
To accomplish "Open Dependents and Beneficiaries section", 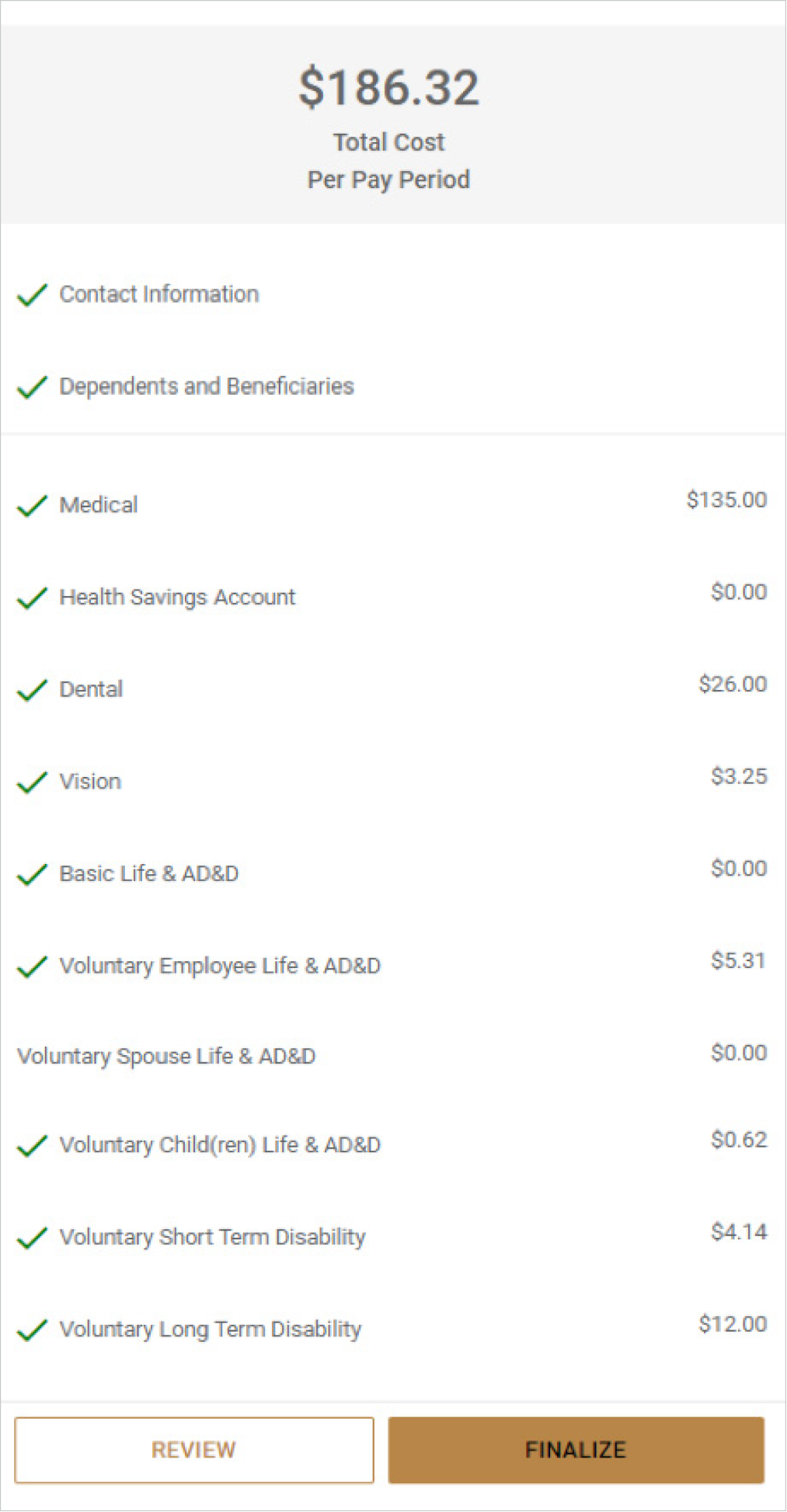I will click(x=207, y=386).
